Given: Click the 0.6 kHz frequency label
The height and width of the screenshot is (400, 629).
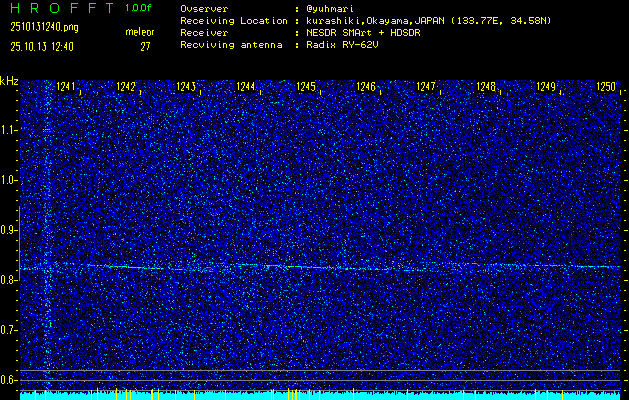Looking at the screenshot, I should [x=9, y=380].
